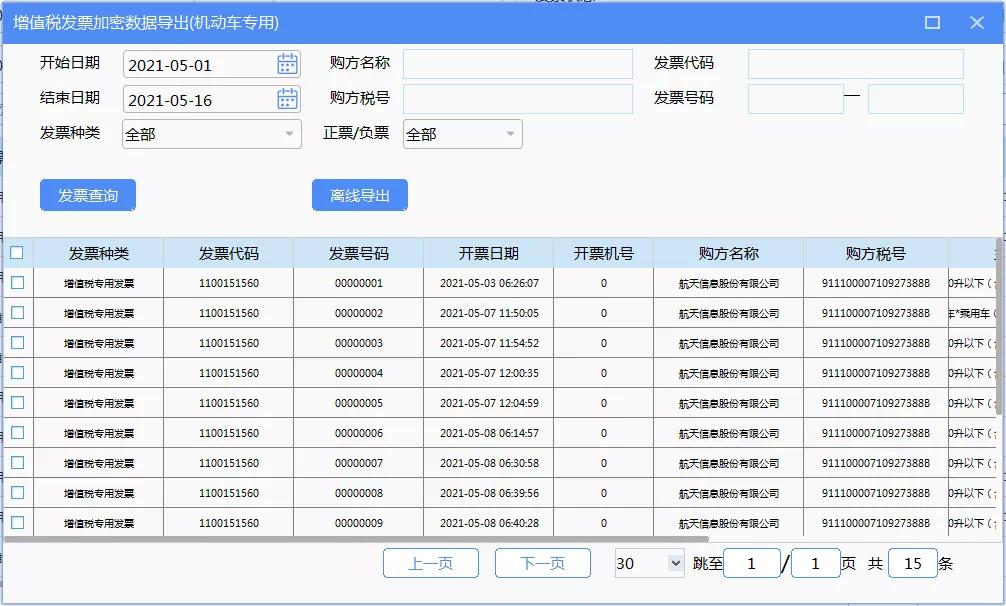Click the maximize icon on the dialog titlebar
The image size is (1006, 606).
click(932, 21)
